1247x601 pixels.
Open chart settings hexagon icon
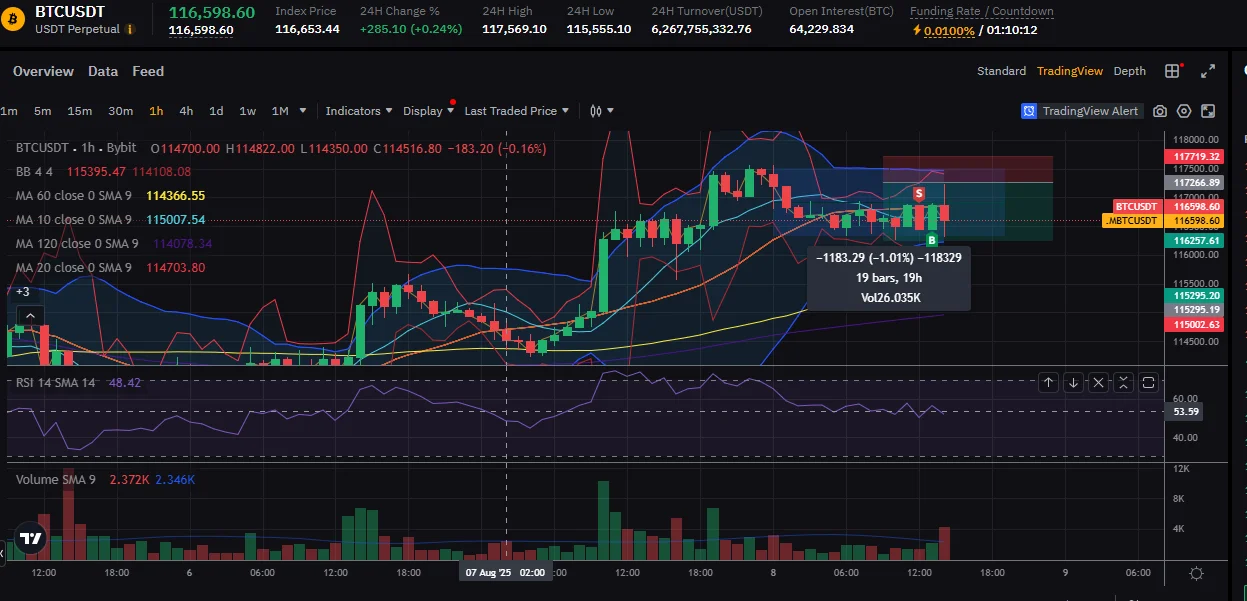point(1184,111)
